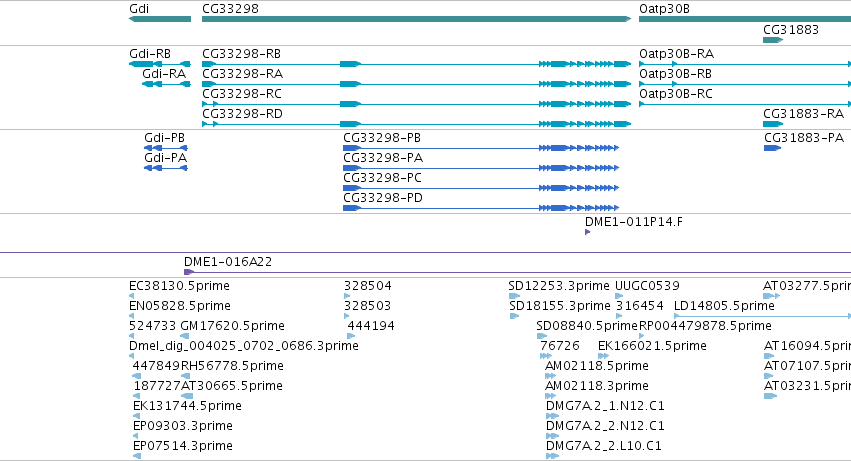Select the 524733 feature label
Viewport: 851px width, 461px height.
tap(153, 326)
